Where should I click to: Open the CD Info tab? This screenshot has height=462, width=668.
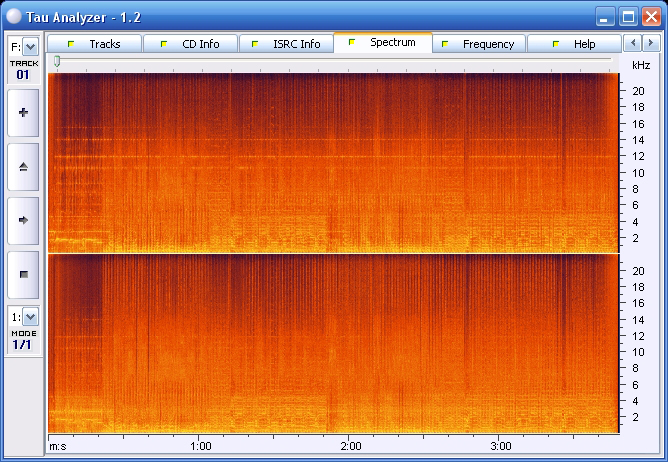pos(190,44)
